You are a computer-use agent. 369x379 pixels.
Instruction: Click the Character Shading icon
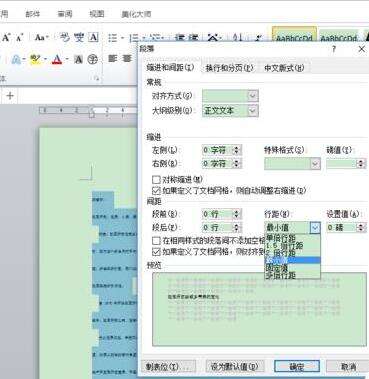(x=78, y=60)
